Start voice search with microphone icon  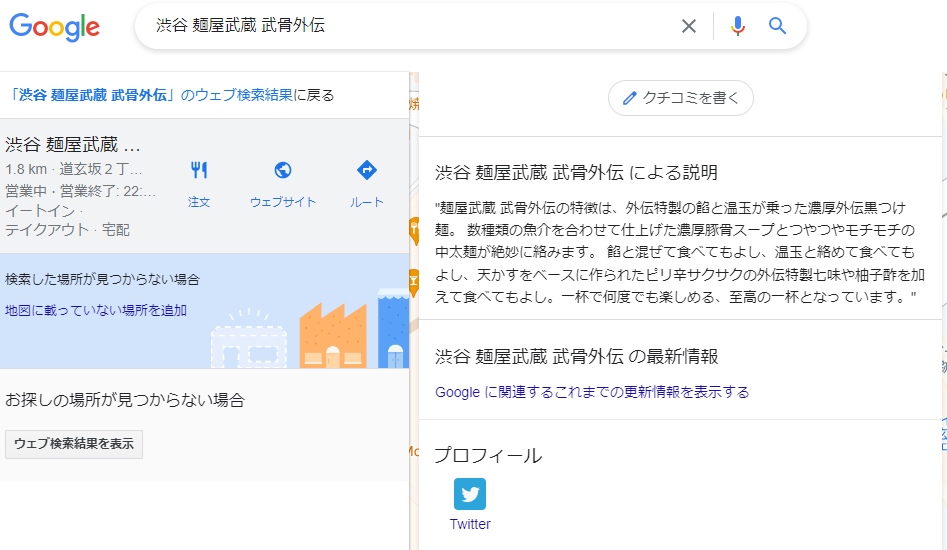pos(737,26)
